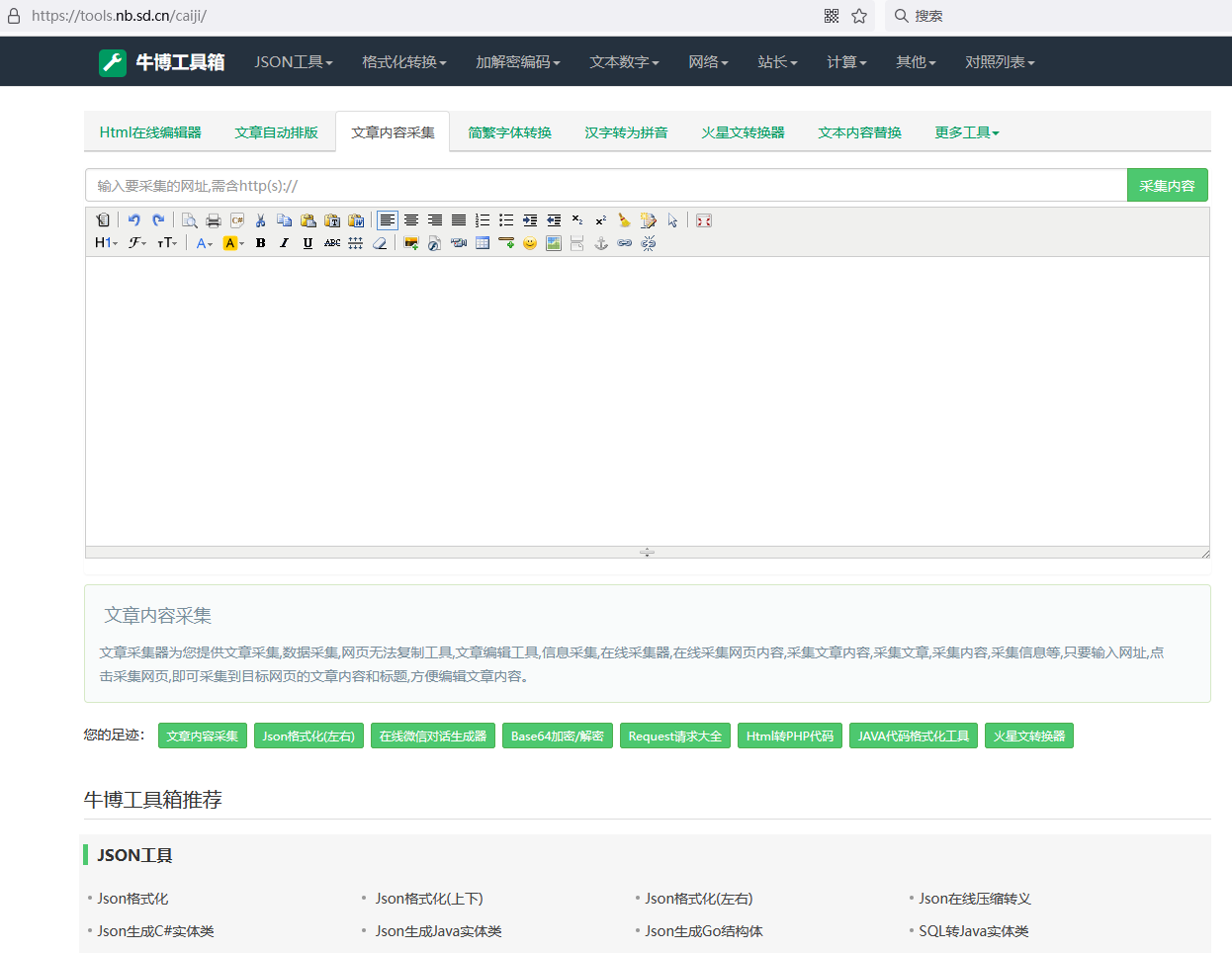1232x953 pixels.
Task: Expand the 更多工具 dropdown tab
Action: pyautogui.click(x=966, y=132)
